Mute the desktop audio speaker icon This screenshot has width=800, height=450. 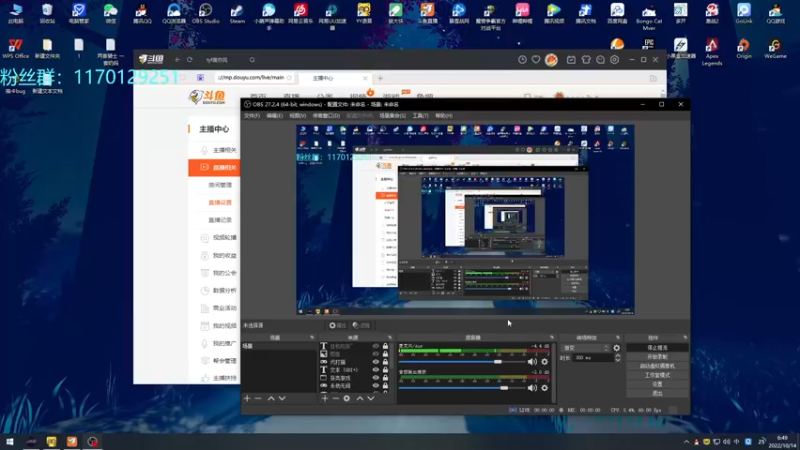pyautogui.click(x=532, y=388)
